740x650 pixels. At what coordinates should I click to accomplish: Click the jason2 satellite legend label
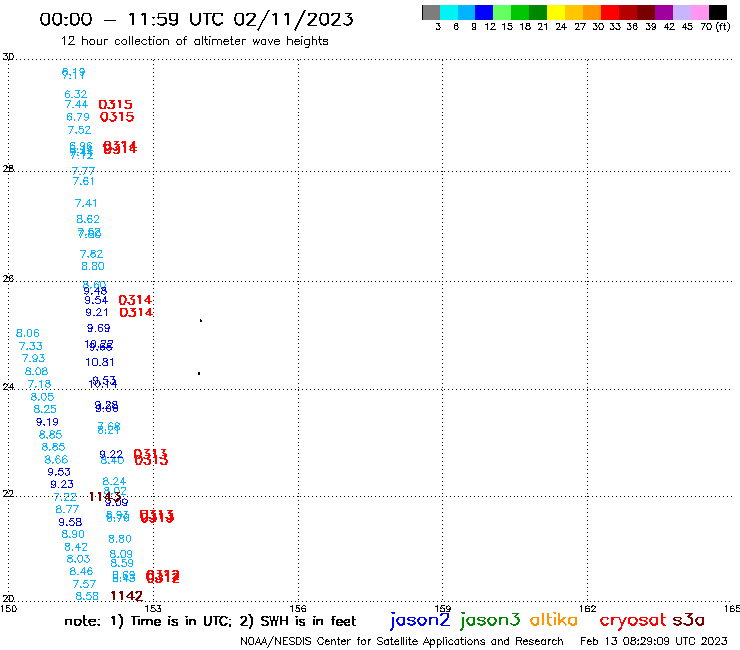click(420, 620)
